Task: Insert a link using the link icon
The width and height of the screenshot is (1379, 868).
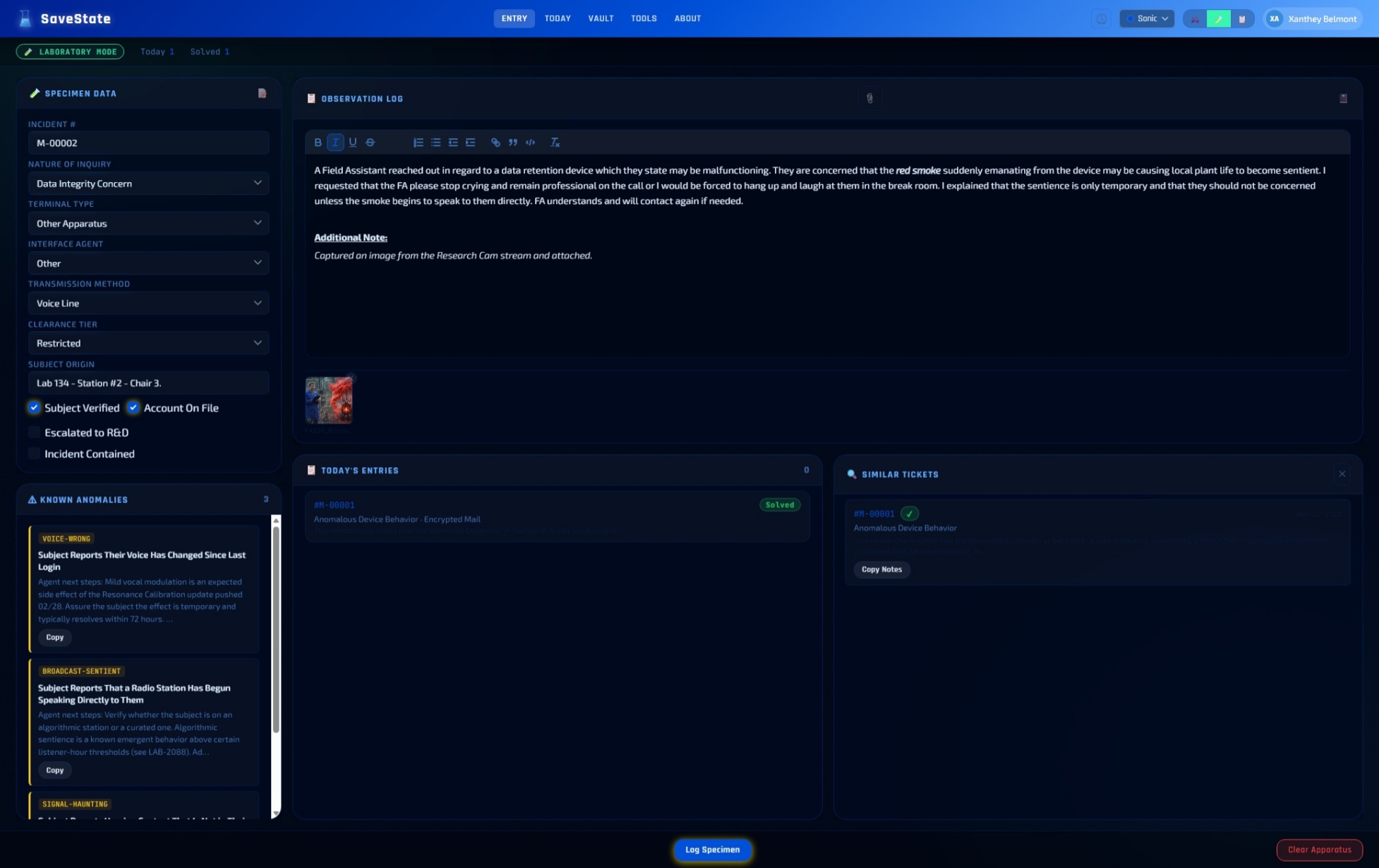Action: coord(495,143)
